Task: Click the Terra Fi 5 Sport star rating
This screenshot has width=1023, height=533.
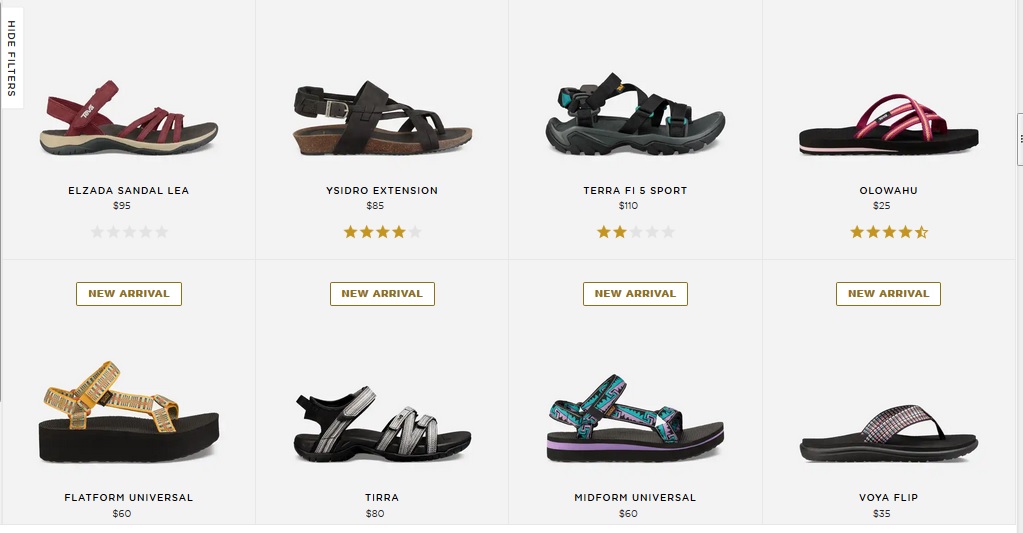Action: coord(635,232)
